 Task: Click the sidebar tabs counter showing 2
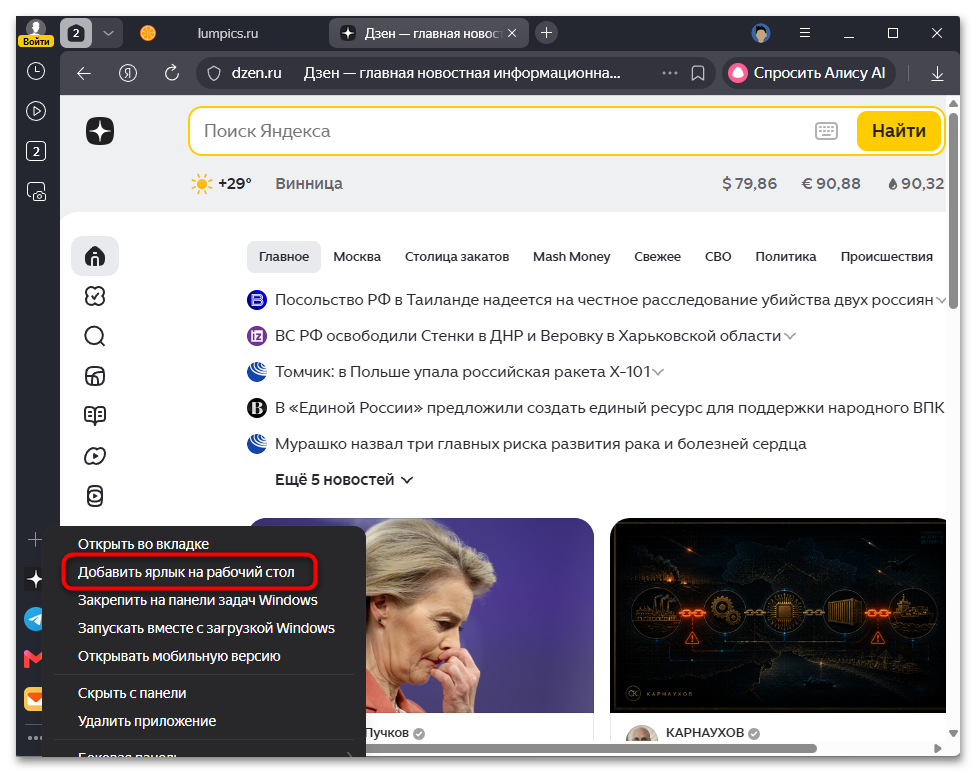pyautogui.click(x=36, y=151)
